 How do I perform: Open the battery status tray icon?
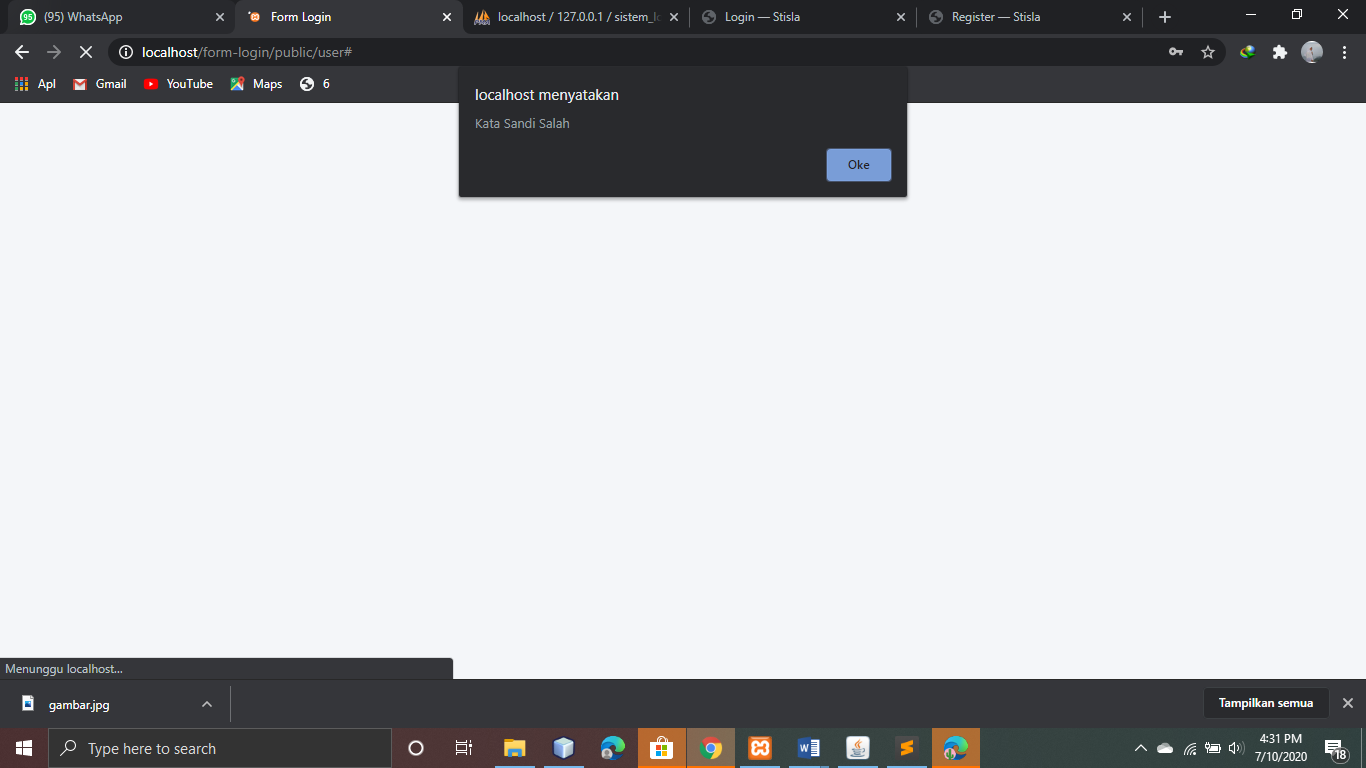tap(1213, 748)
